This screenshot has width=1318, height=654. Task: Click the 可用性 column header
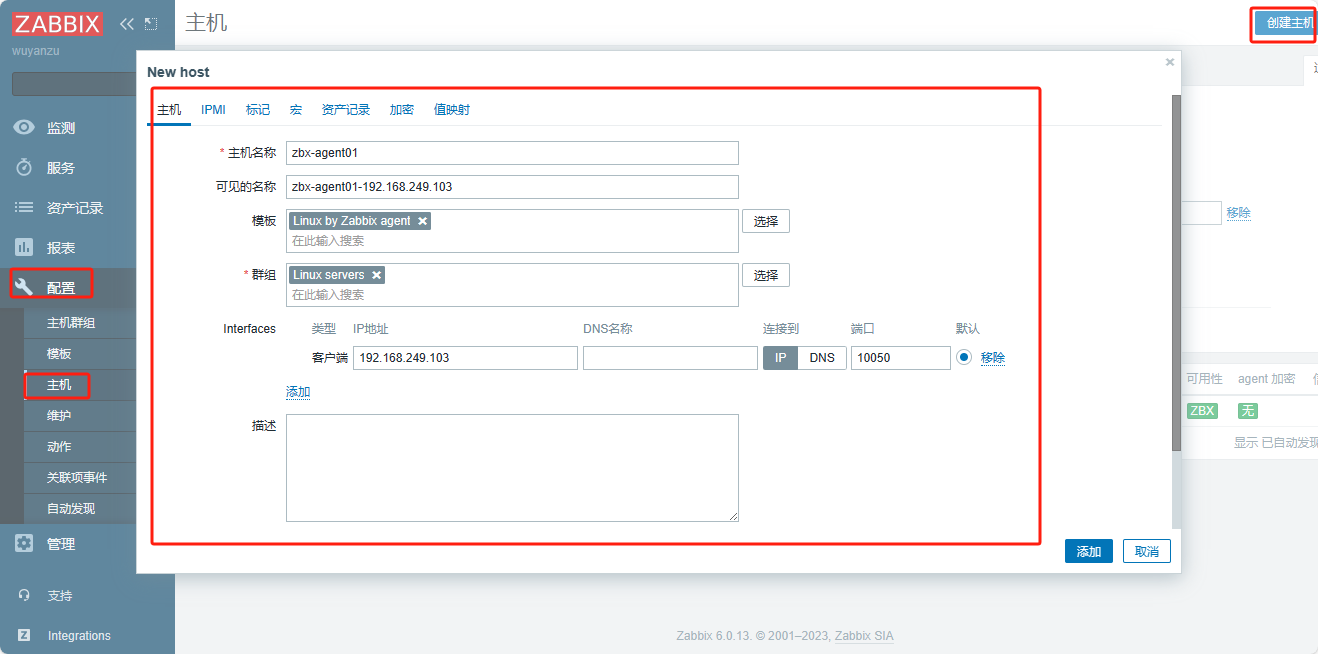(x=1204, y=379)
